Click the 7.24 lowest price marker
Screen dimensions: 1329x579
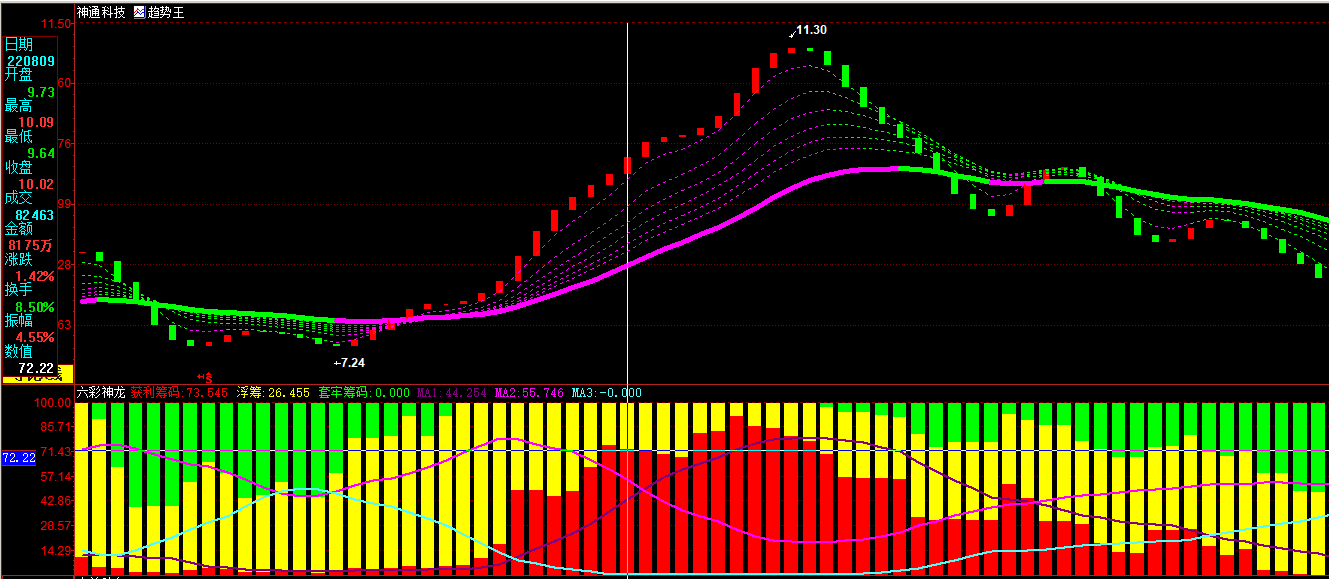tap(350, 362)
